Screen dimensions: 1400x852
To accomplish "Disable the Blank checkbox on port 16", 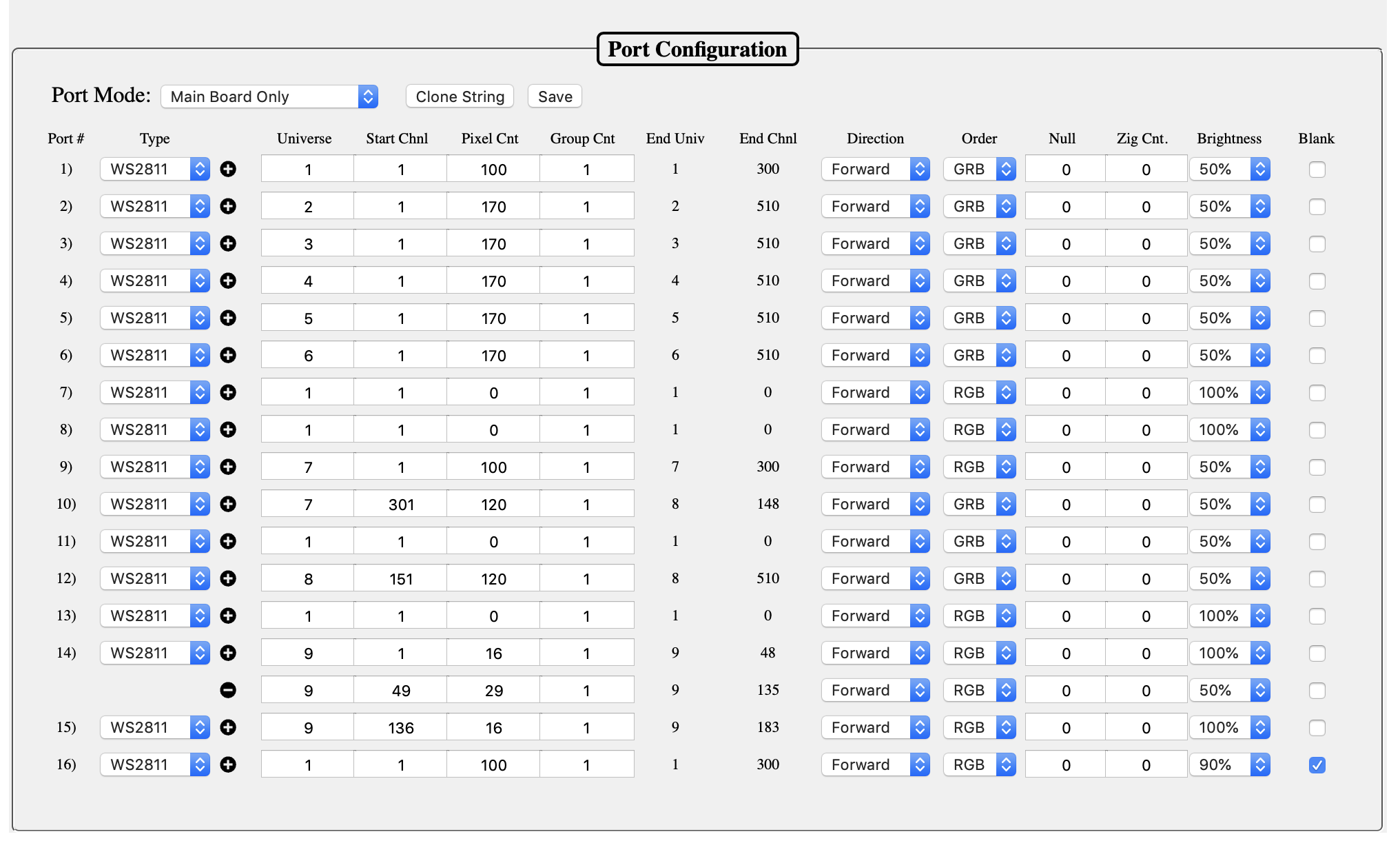I will pos(1317,764).
